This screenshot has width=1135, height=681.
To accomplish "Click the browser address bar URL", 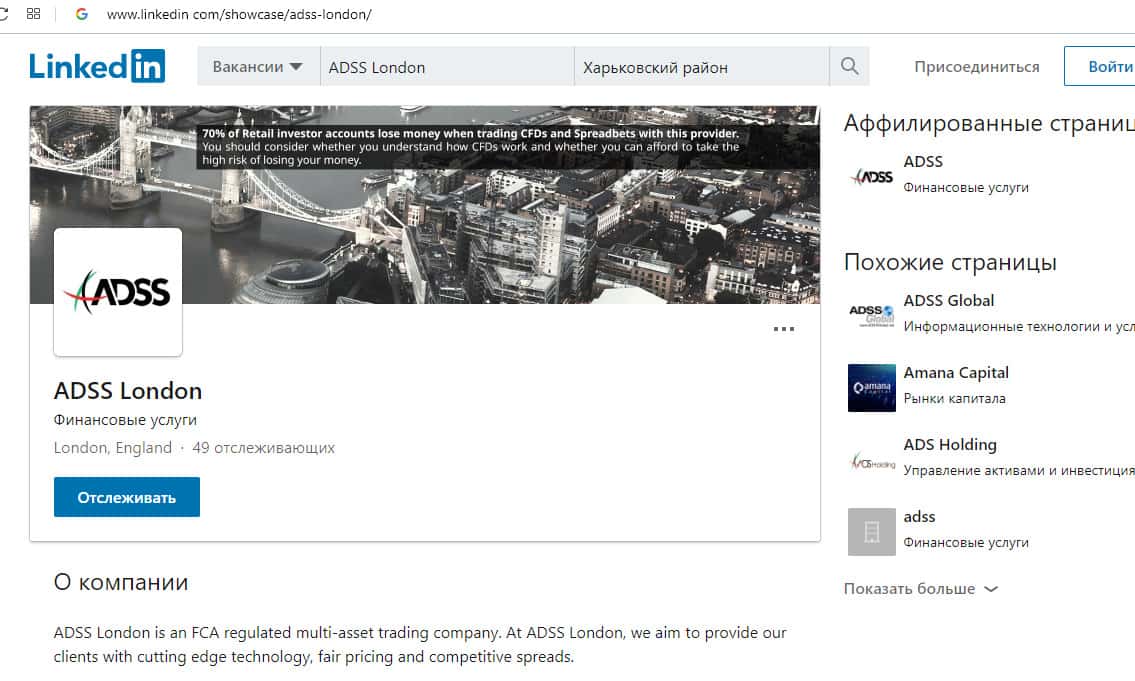I will point(239,14).
